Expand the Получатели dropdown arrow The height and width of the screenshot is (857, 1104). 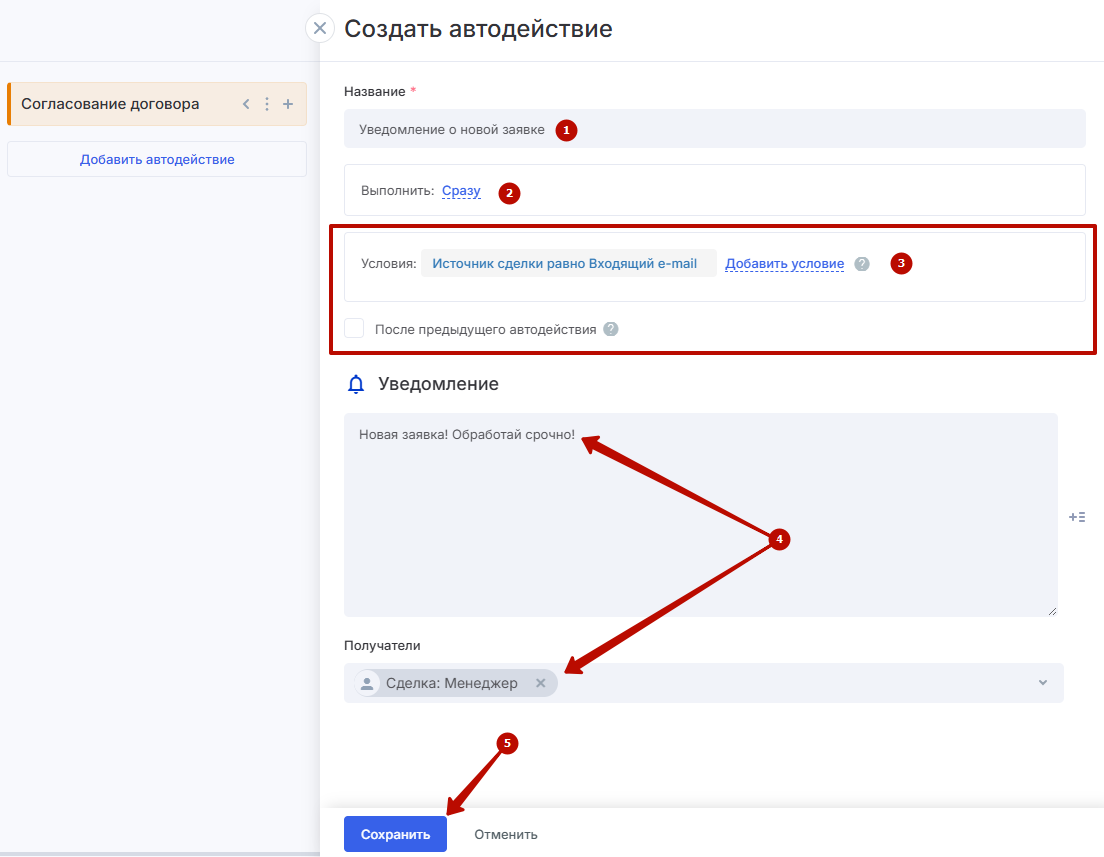click(x=1043, y=683)
